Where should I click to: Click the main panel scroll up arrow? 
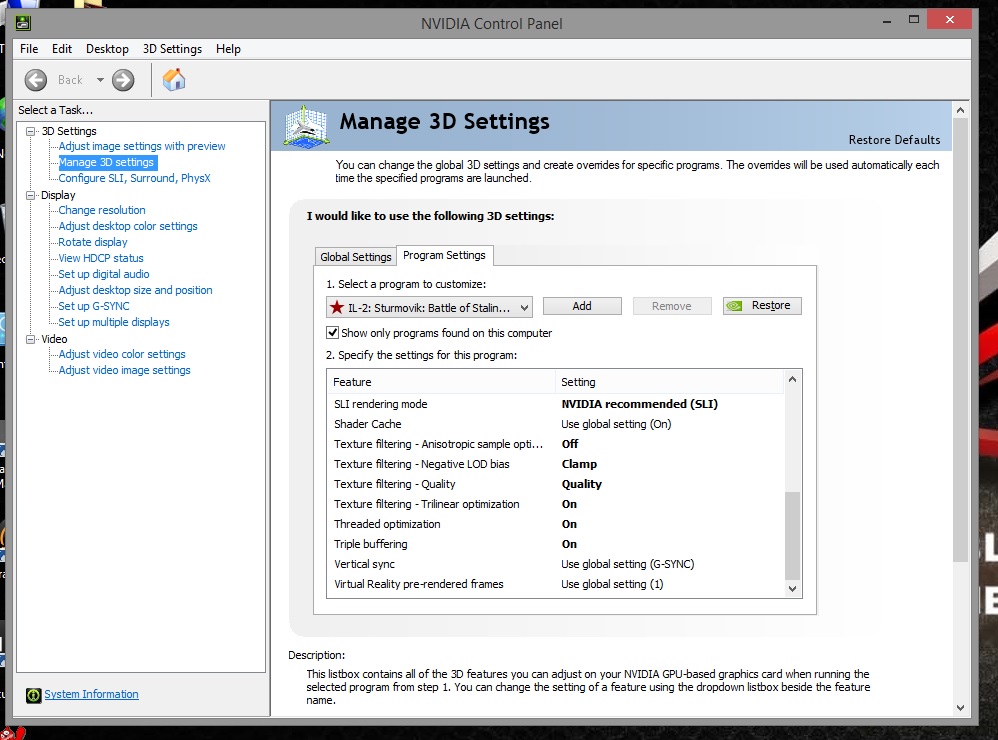960,110
